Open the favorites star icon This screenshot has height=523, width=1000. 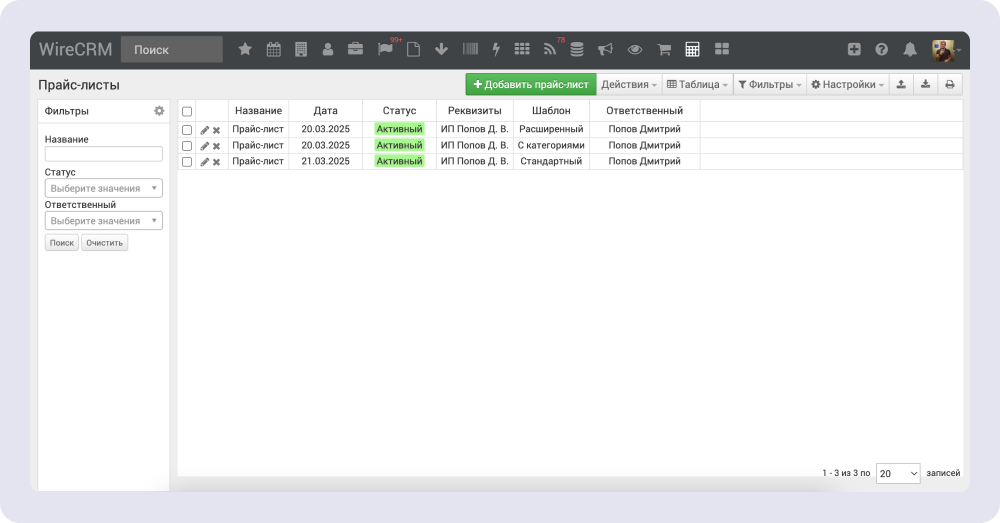pyautogui.click(x=245, y=49)
